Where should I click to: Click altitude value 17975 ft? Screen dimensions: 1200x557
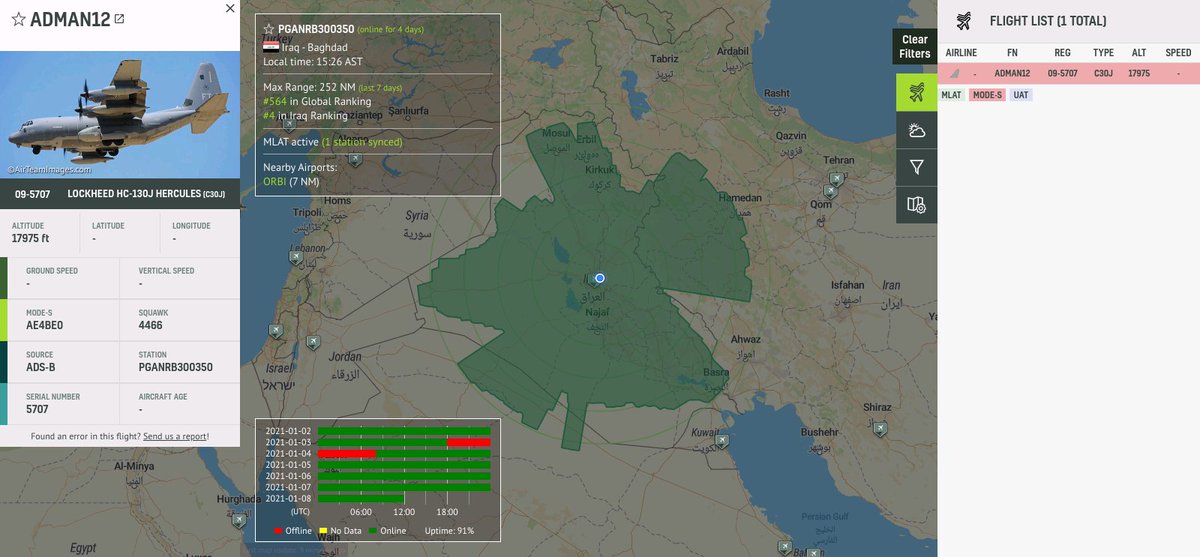click(30, 239)
